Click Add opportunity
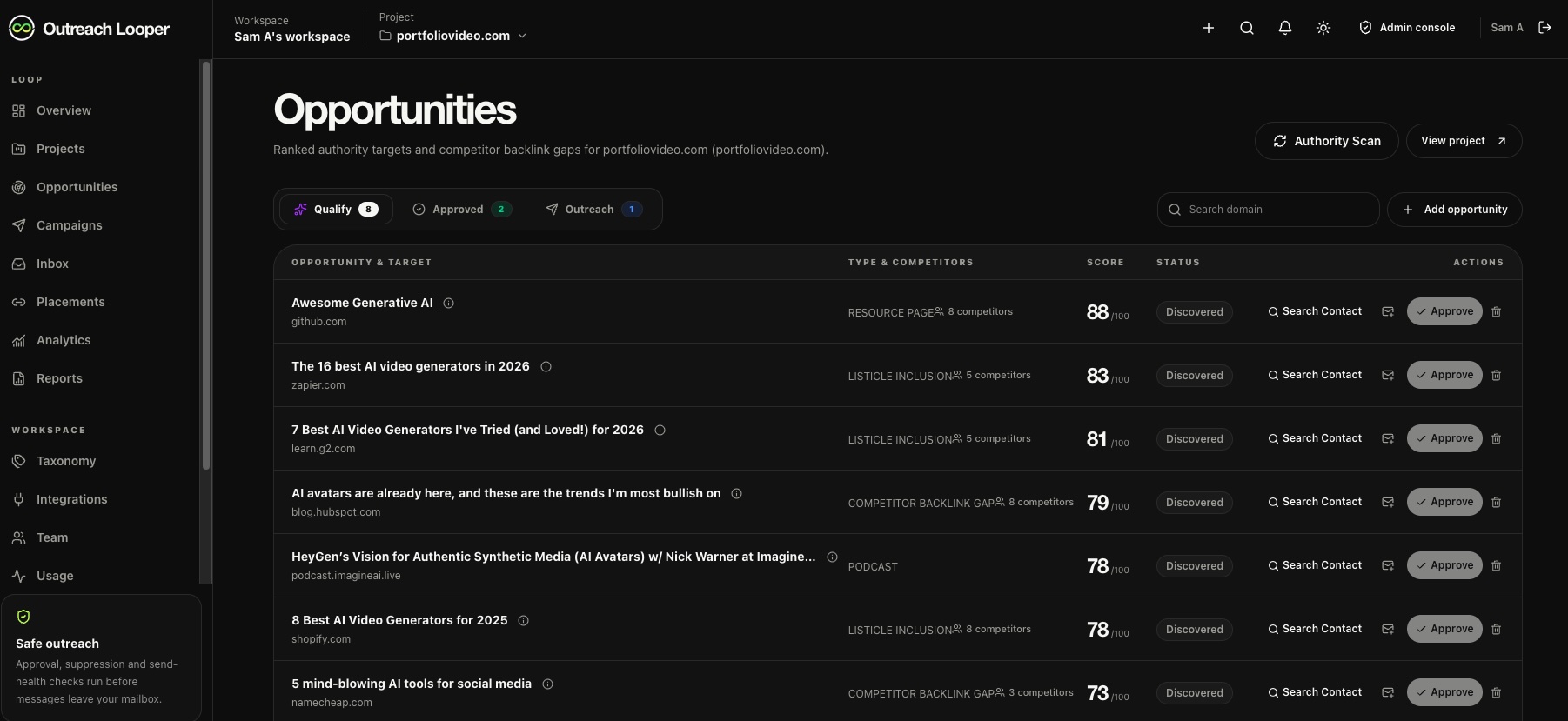 (x=1455, y=210)
